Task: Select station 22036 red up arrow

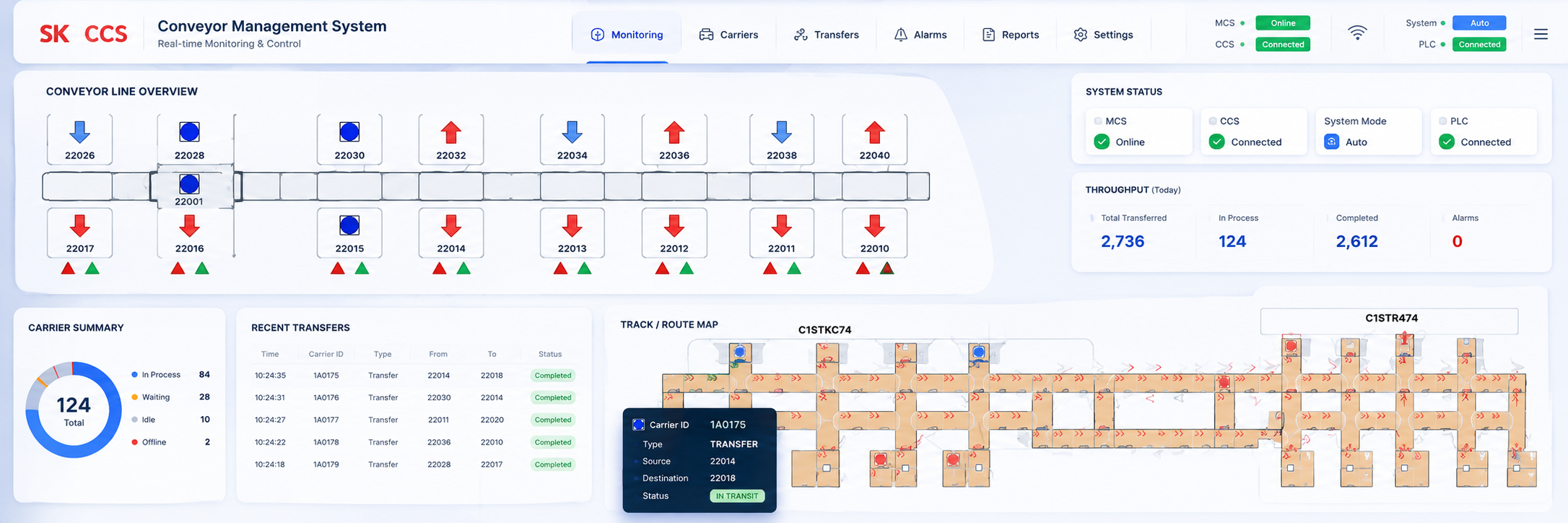Action: [674, 132]
